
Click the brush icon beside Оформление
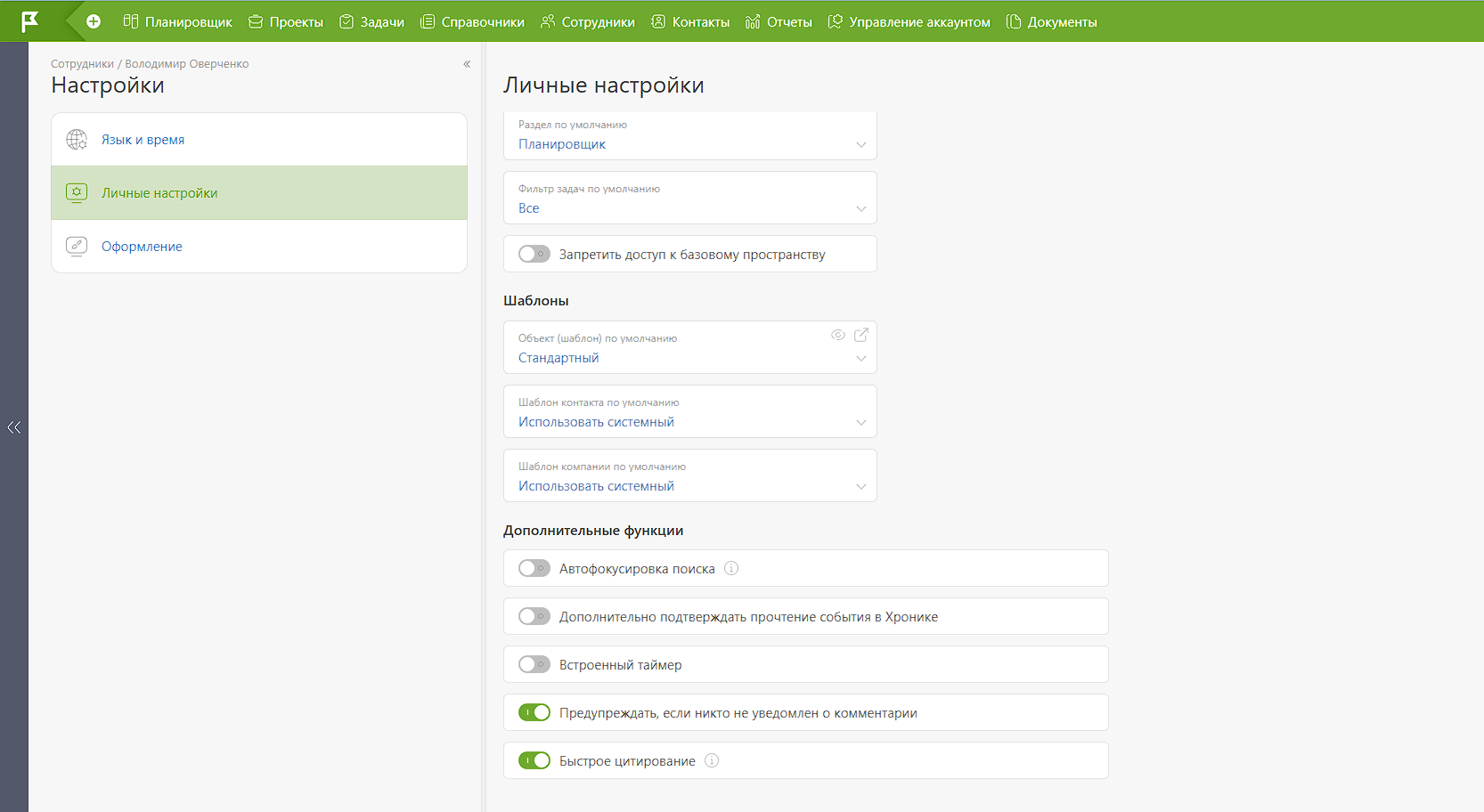click(x=77, y=247)
